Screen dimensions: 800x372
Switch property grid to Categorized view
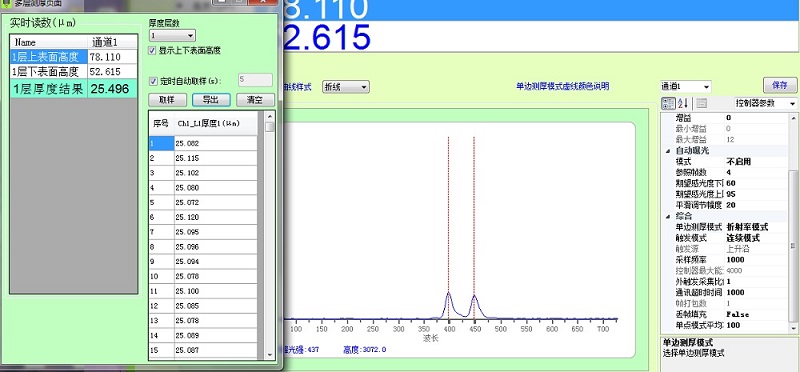(668, 103)
